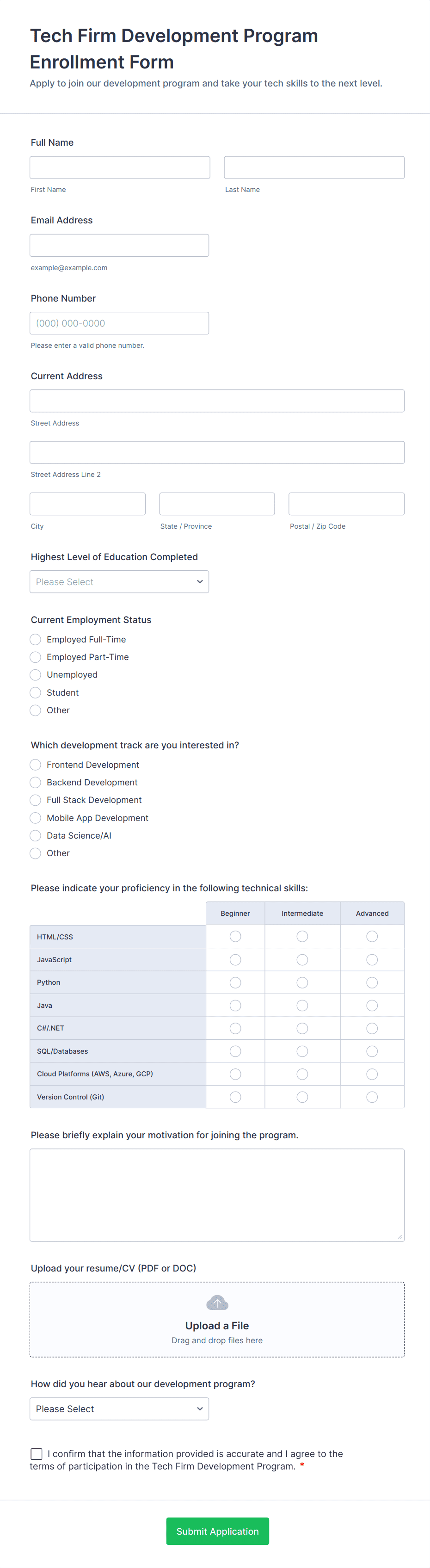Viewport: 430px width, 1568px height.
Task: Choose the Student employment status
Action: click(x=36, y=693)
